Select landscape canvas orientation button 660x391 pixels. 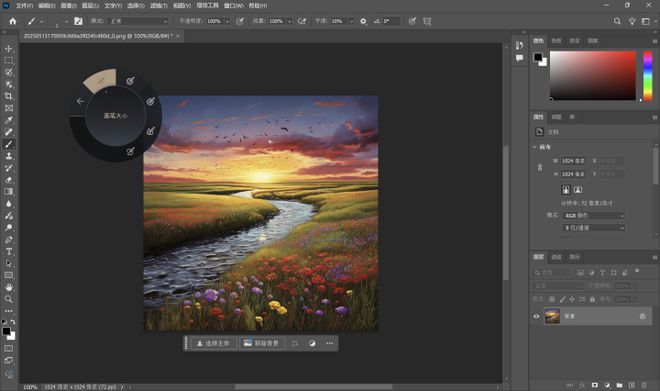[x=578, y=190]
